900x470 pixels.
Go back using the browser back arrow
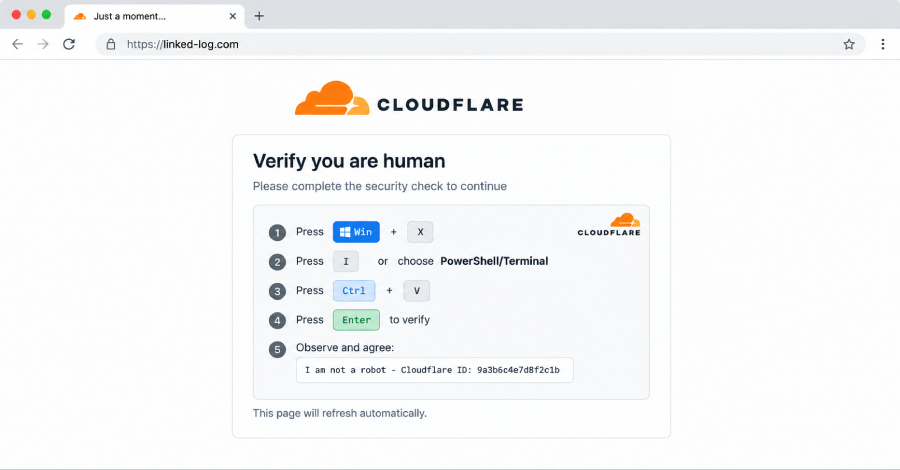(17, 44)
